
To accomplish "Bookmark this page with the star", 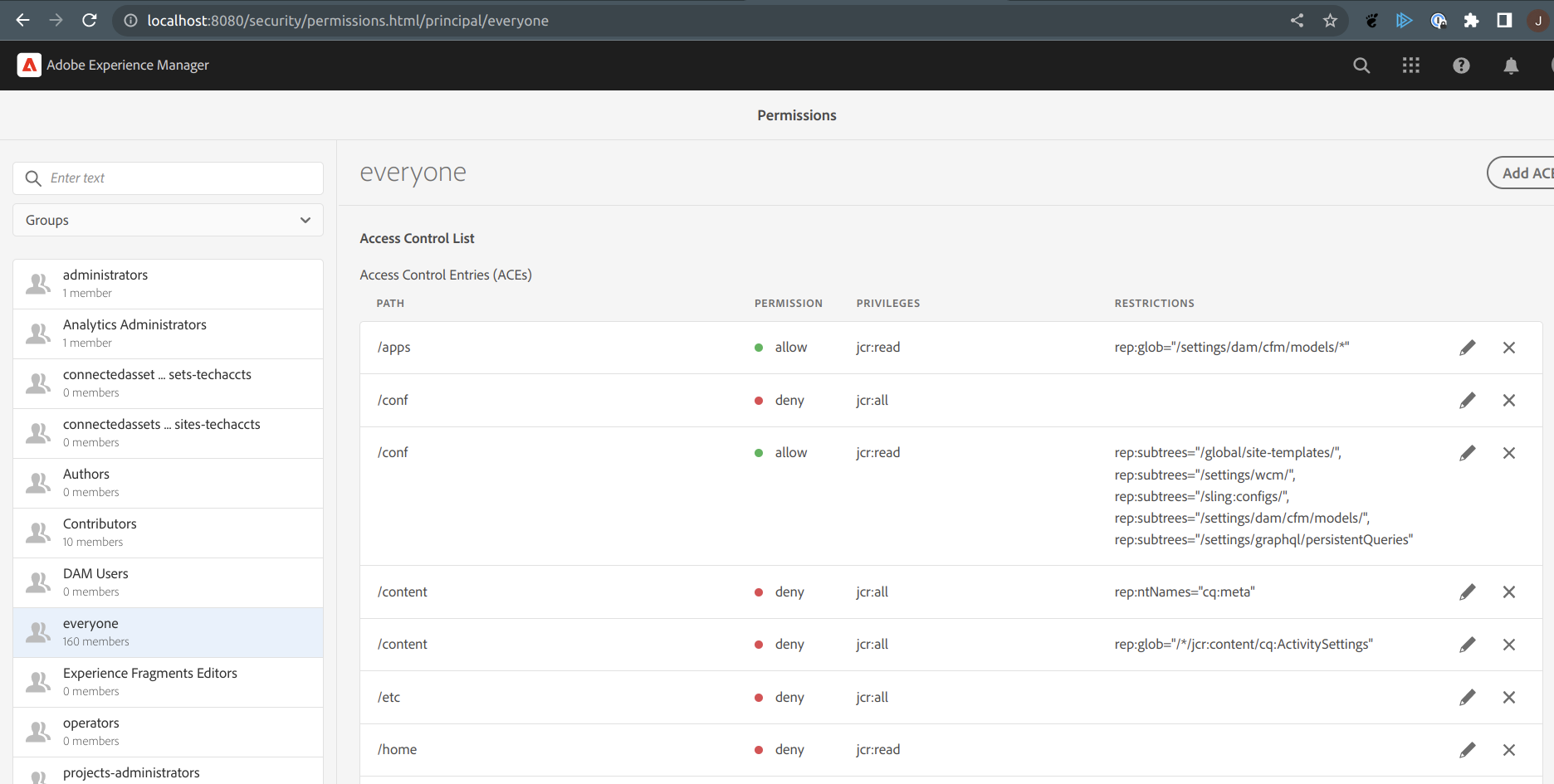I will (x=1330, y=20).
